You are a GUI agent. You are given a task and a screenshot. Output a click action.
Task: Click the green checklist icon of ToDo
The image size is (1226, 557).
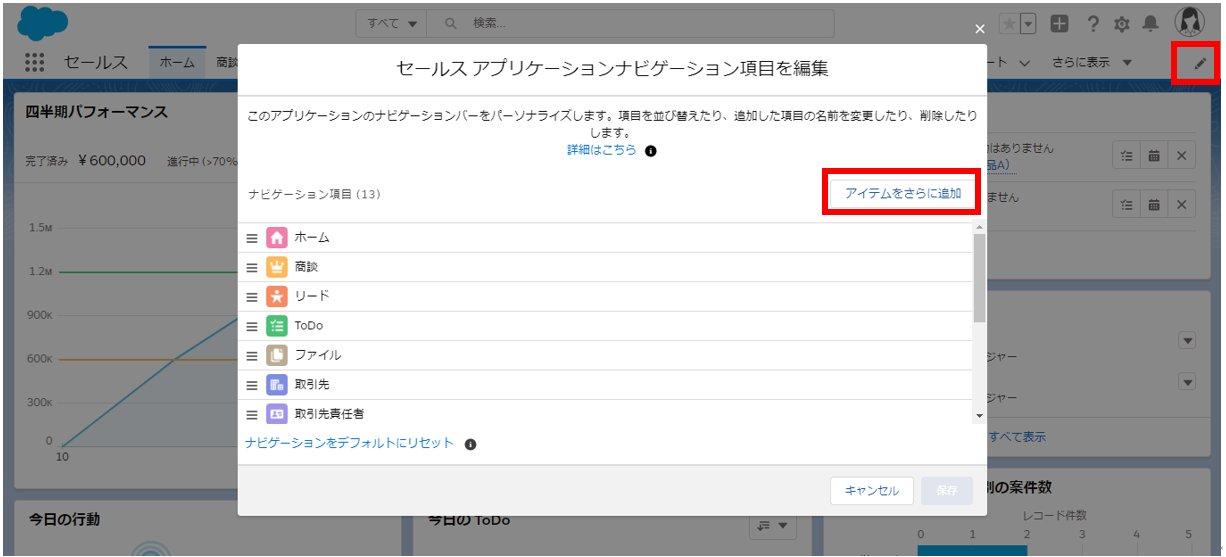(x=277, y=326)
